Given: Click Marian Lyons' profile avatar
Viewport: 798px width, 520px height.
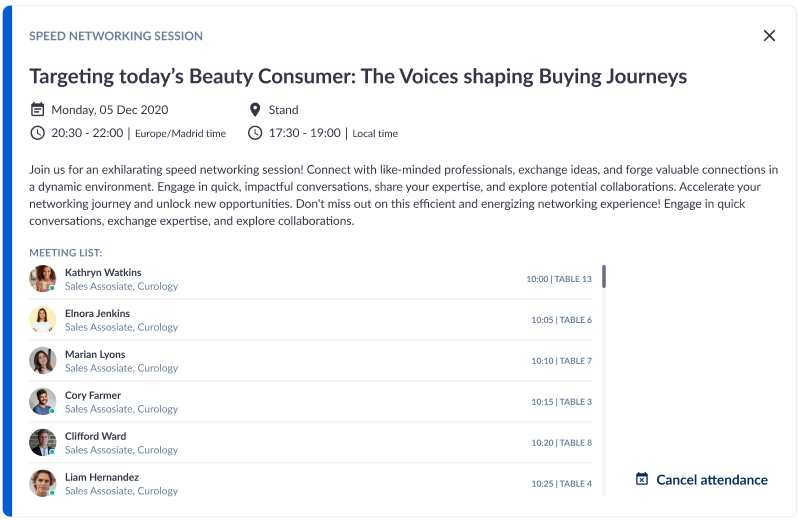Looking at the screenshot, I should 43,361.
